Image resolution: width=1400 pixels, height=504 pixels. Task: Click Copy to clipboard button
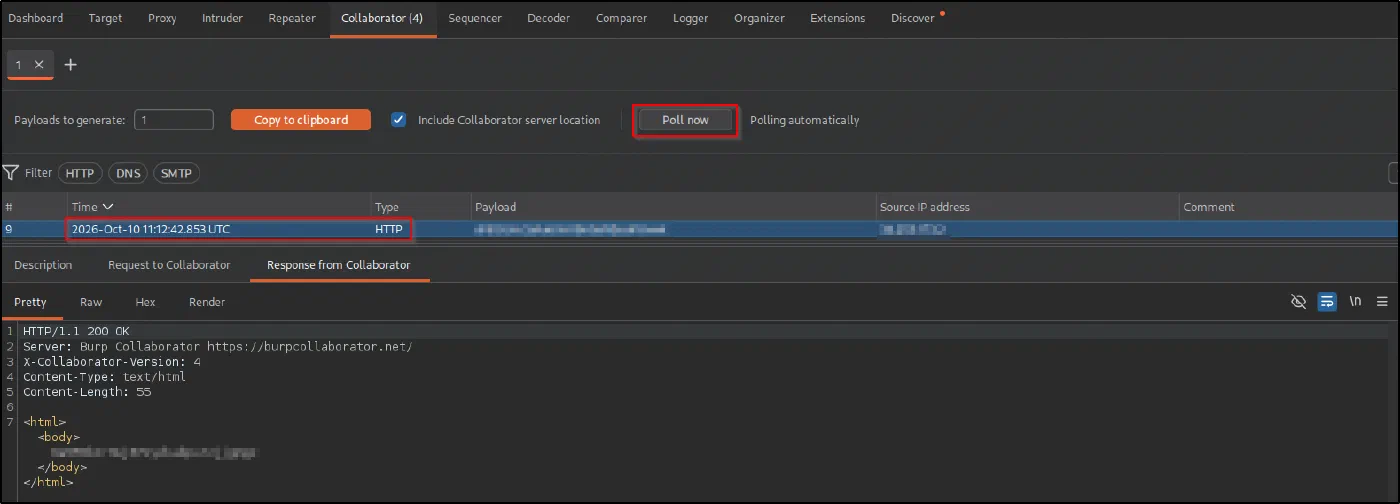(301, 120)
